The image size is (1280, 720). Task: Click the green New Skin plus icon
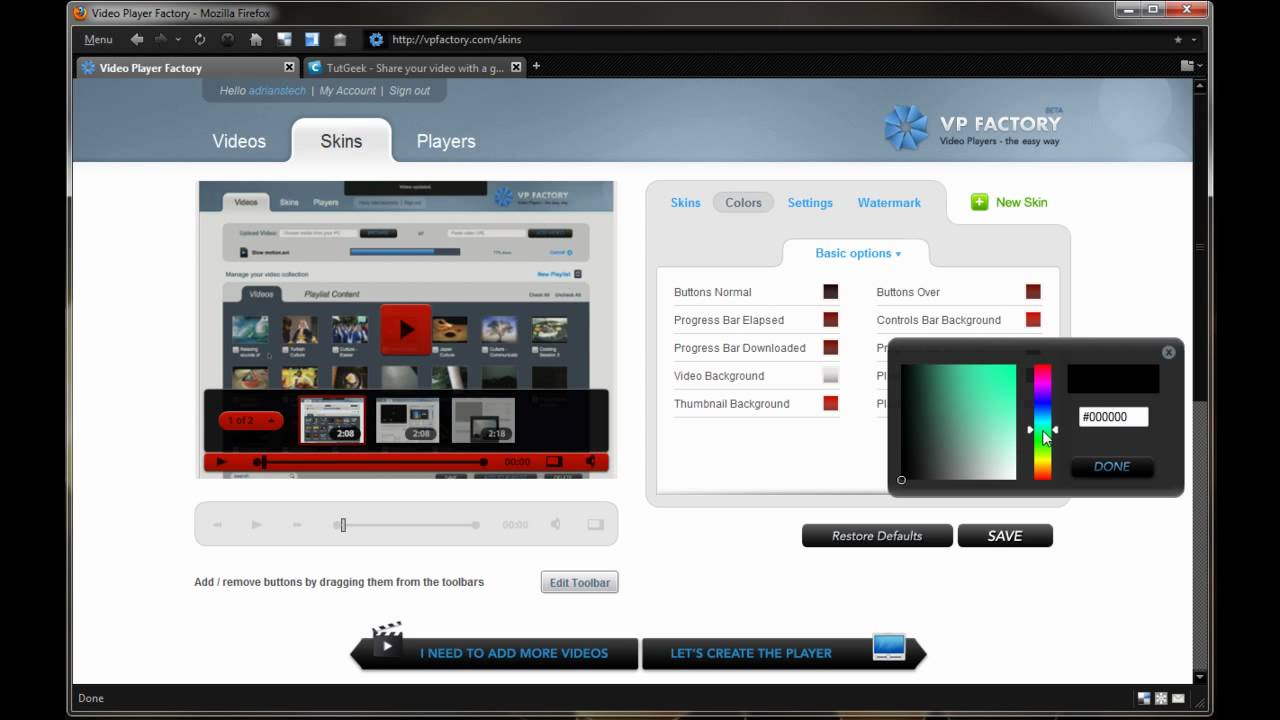point(979,202)
